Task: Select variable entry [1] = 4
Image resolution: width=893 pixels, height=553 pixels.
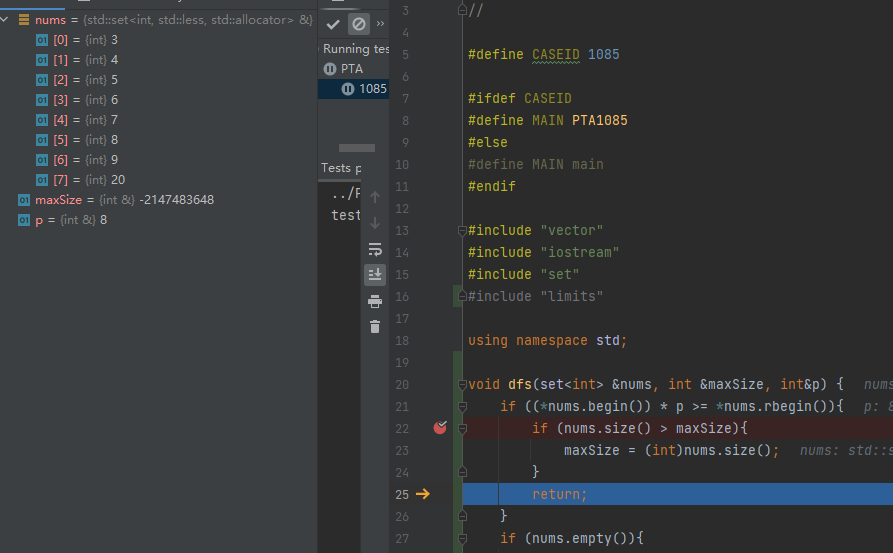Action: [x=158, y=60]
